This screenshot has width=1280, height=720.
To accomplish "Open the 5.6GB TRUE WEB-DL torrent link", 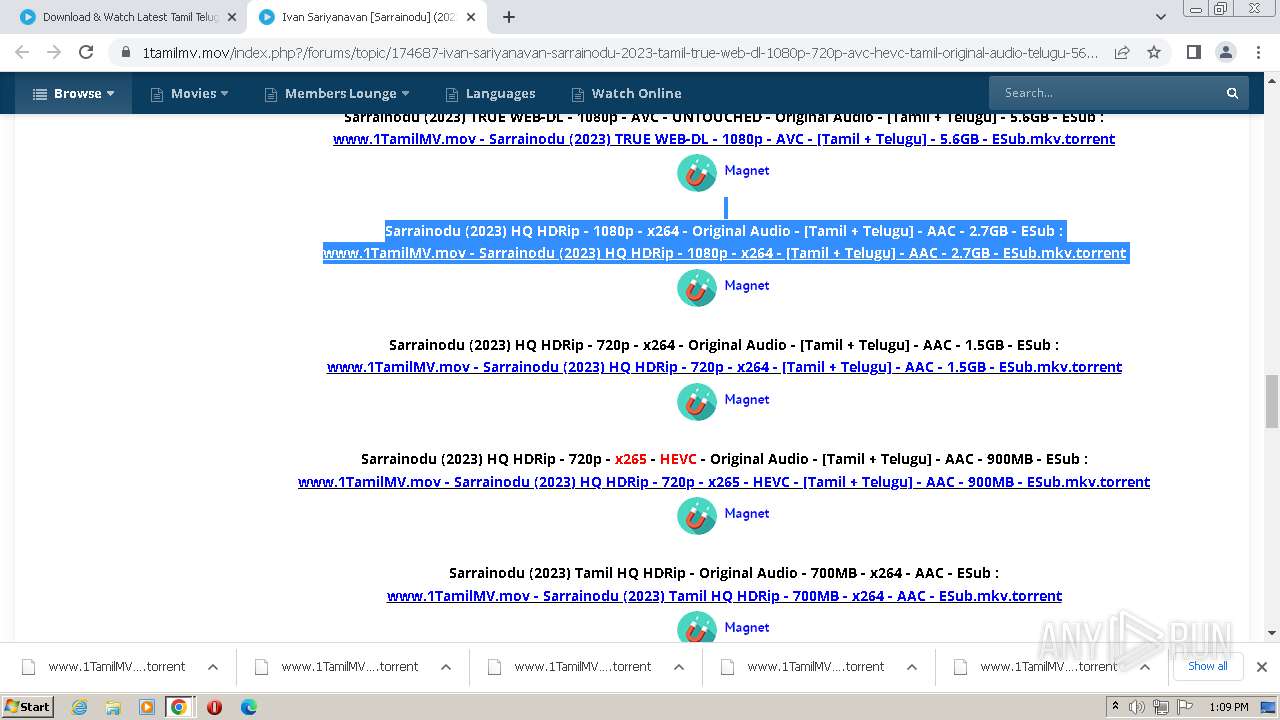I will (724, 139).
